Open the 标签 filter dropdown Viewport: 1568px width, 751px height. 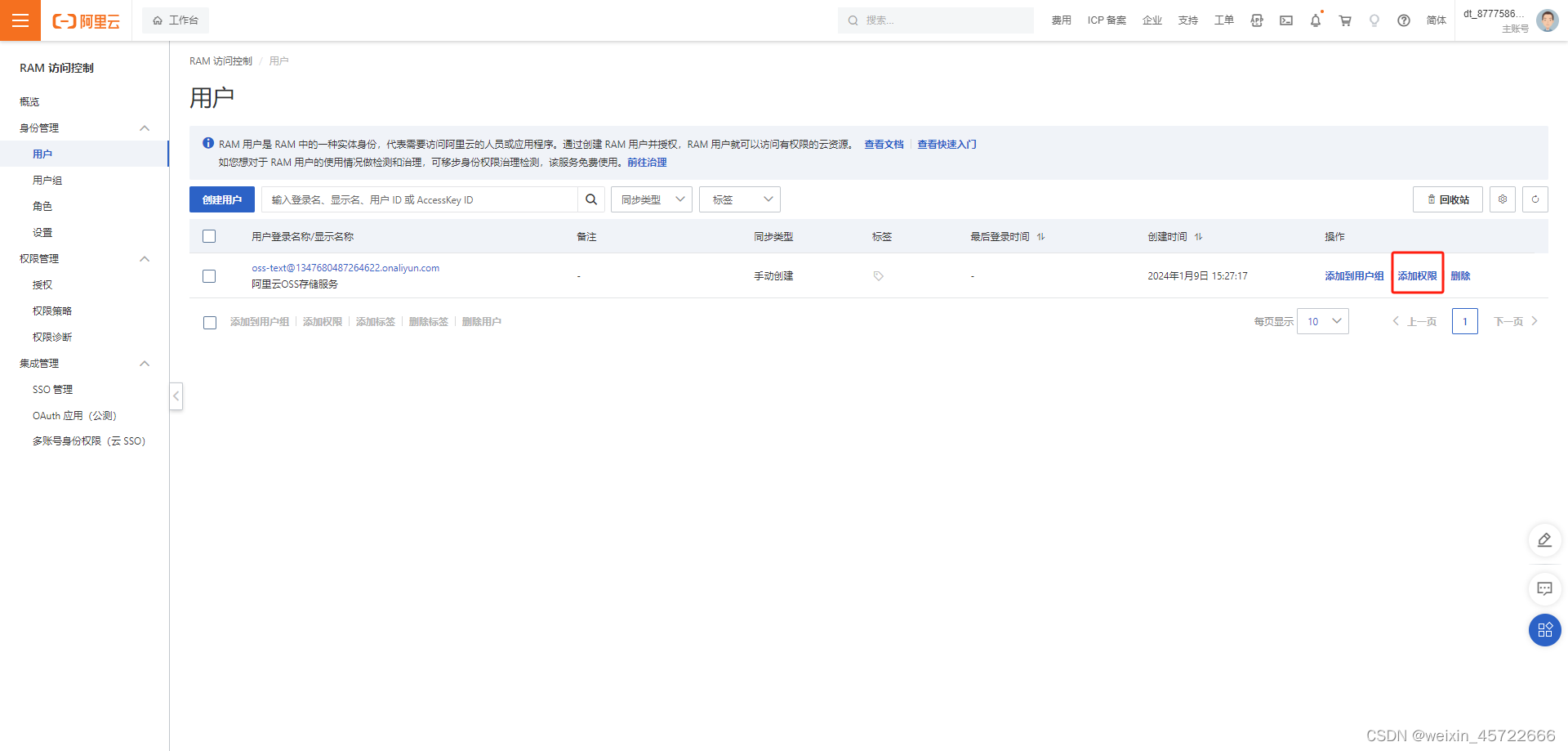740,199
